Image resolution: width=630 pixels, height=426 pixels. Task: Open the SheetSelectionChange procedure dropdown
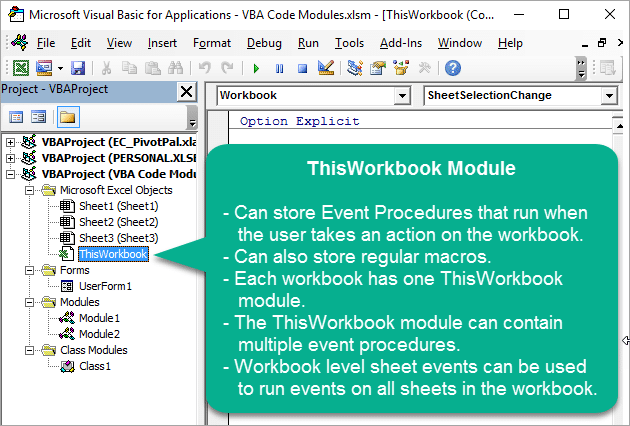point(608,96)
